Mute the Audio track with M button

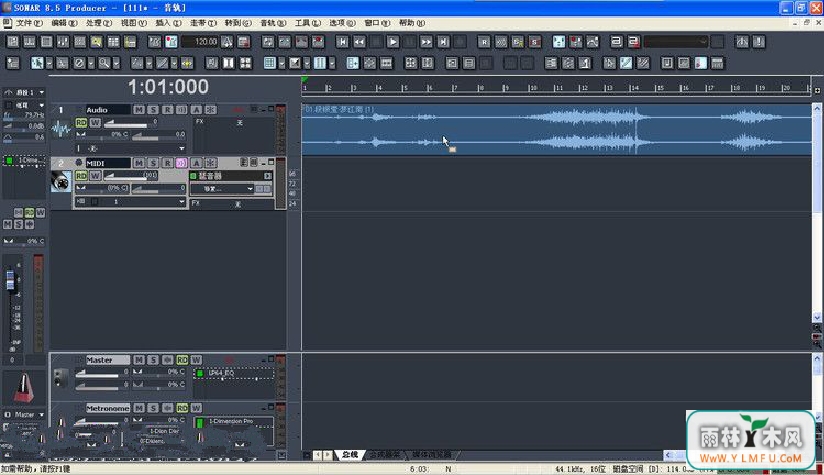click(x=139, y=109)
